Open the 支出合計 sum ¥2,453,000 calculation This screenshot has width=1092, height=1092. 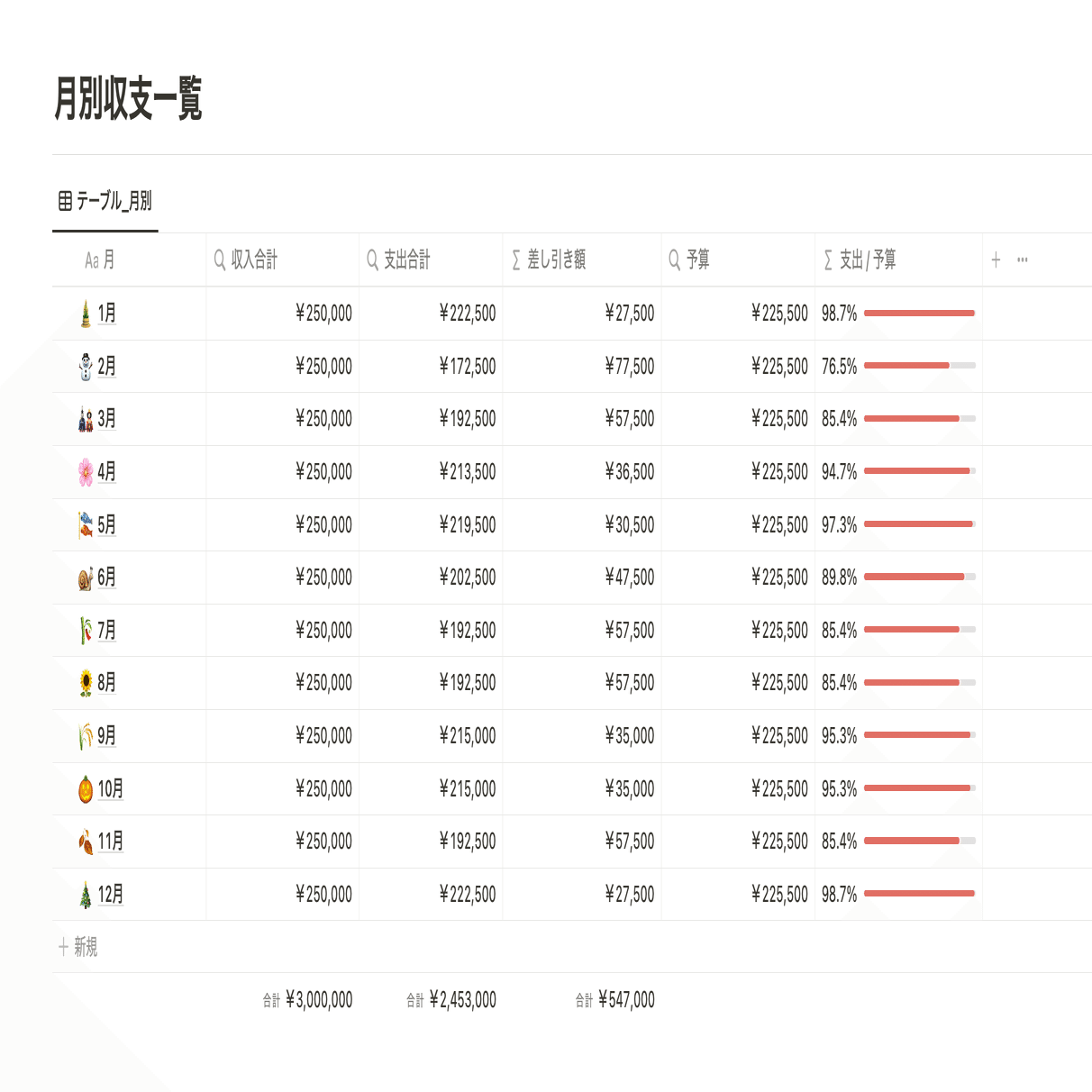coord(450,1000)
